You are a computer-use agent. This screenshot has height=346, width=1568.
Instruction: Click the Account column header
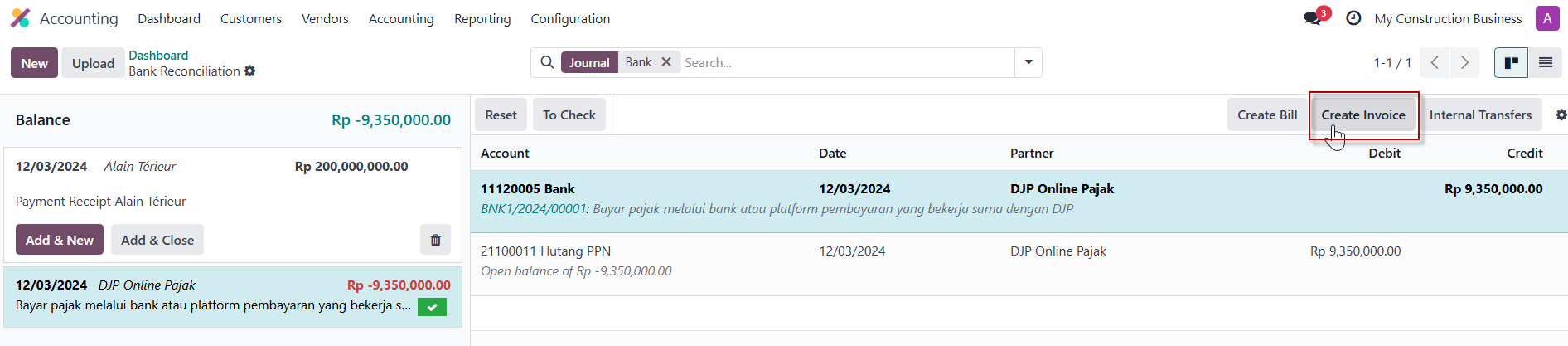tap(505, 154)
